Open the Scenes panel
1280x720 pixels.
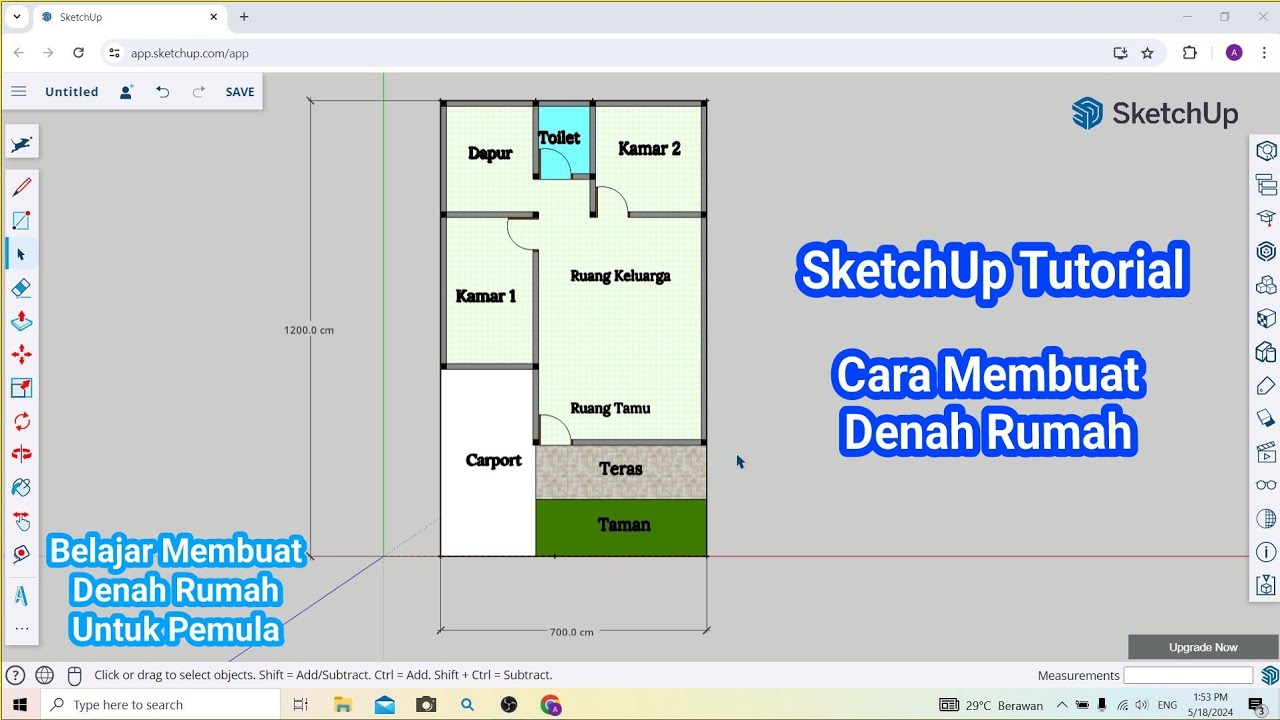pyautogui.click(x=1266, y=451)
